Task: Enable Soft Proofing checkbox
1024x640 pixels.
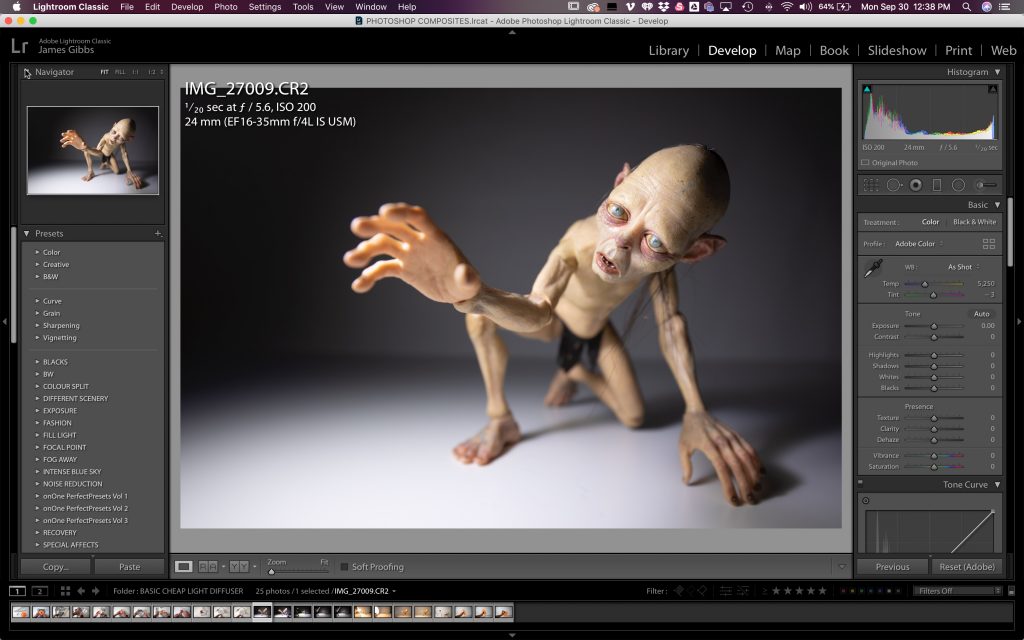Action: (x=344, y=567)
